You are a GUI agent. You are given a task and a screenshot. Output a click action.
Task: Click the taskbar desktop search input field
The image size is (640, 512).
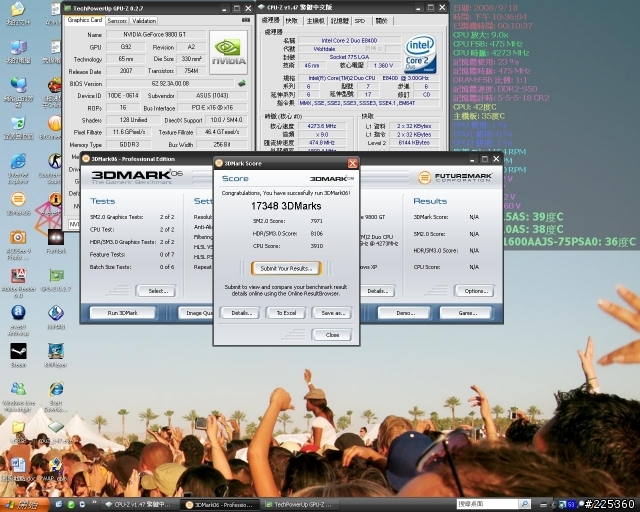[x=488, y=504]
